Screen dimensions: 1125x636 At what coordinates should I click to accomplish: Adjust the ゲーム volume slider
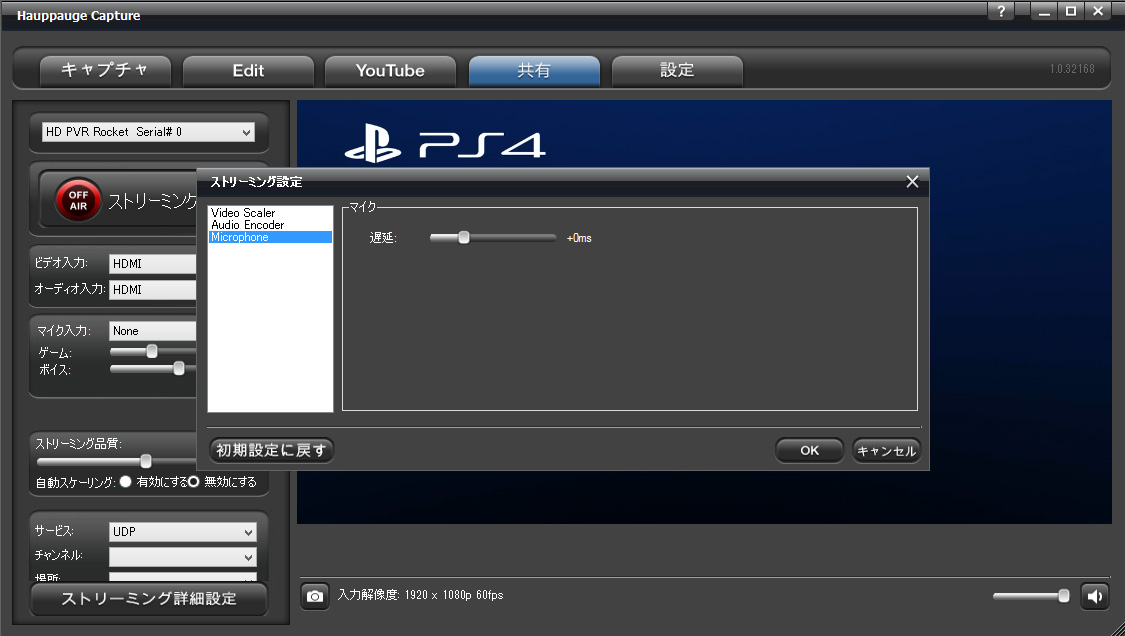click(151, 352)
